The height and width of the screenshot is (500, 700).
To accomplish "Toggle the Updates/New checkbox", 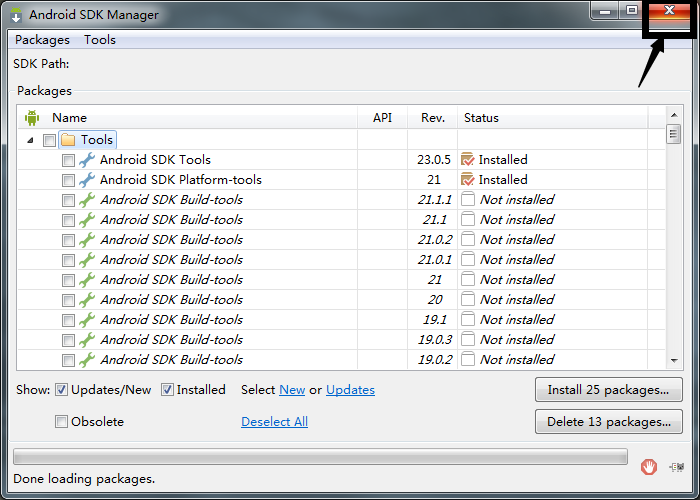I will pos(62,390).
